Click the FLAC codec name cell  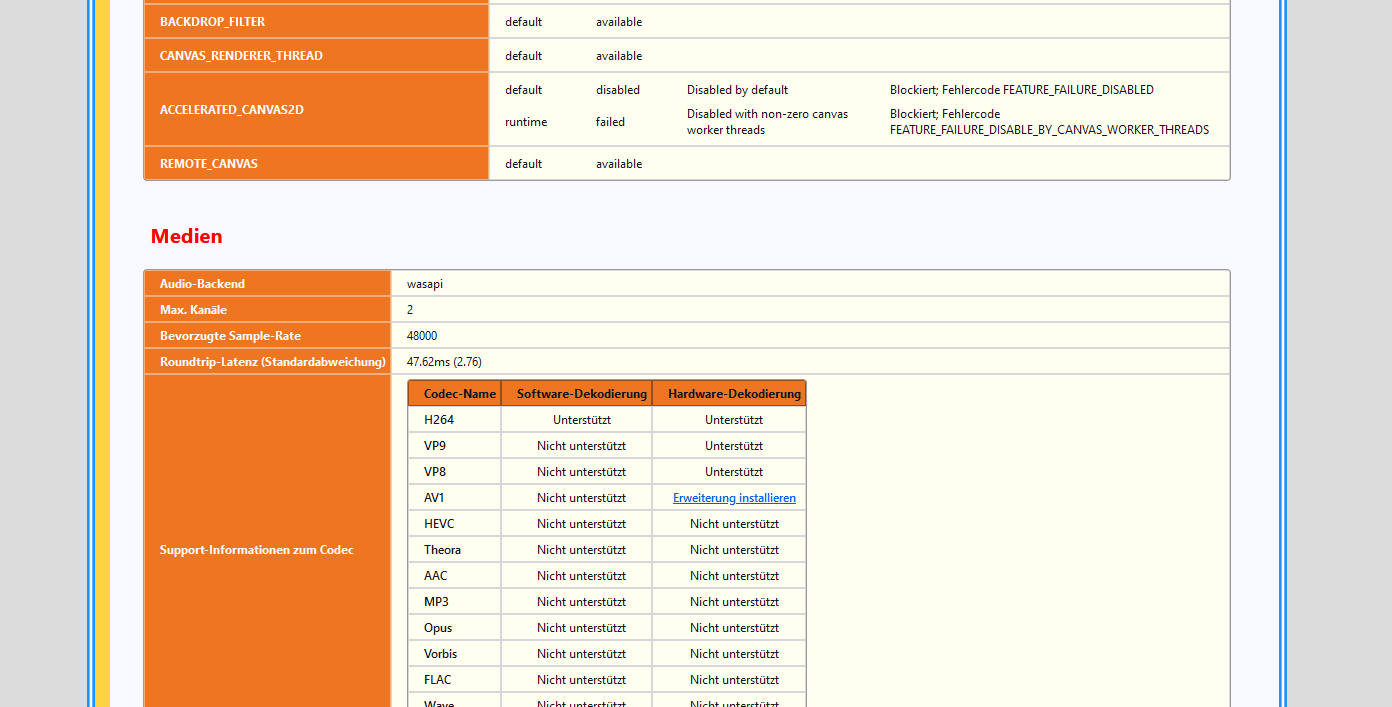pos(437,680)
